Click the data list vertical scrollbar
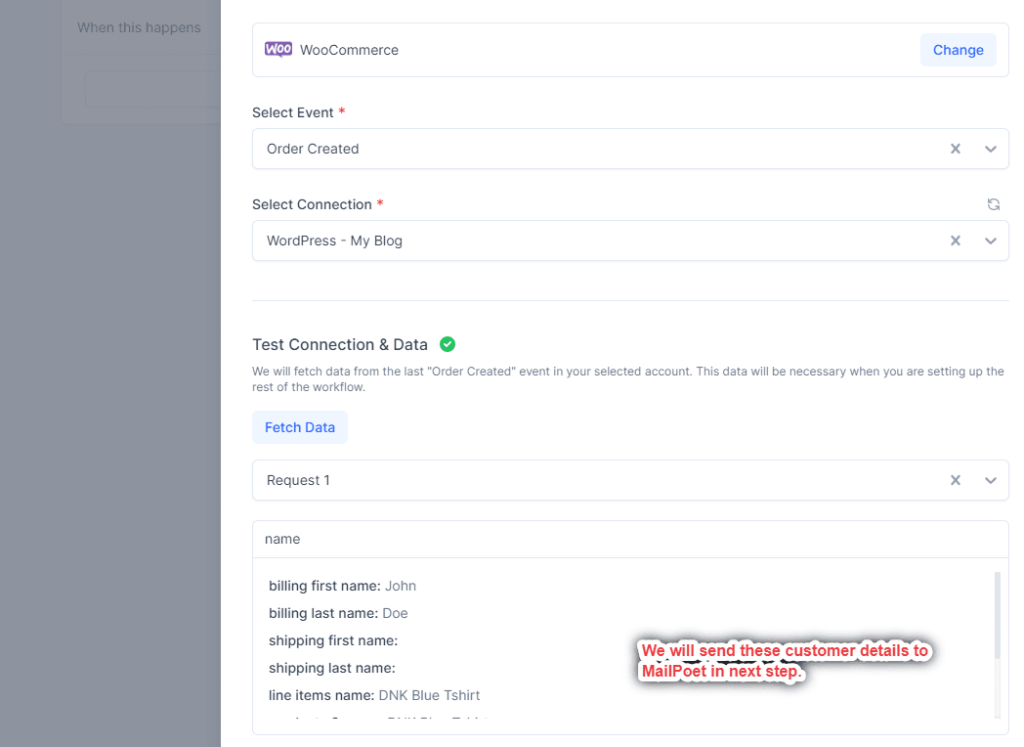 (996, 615)
